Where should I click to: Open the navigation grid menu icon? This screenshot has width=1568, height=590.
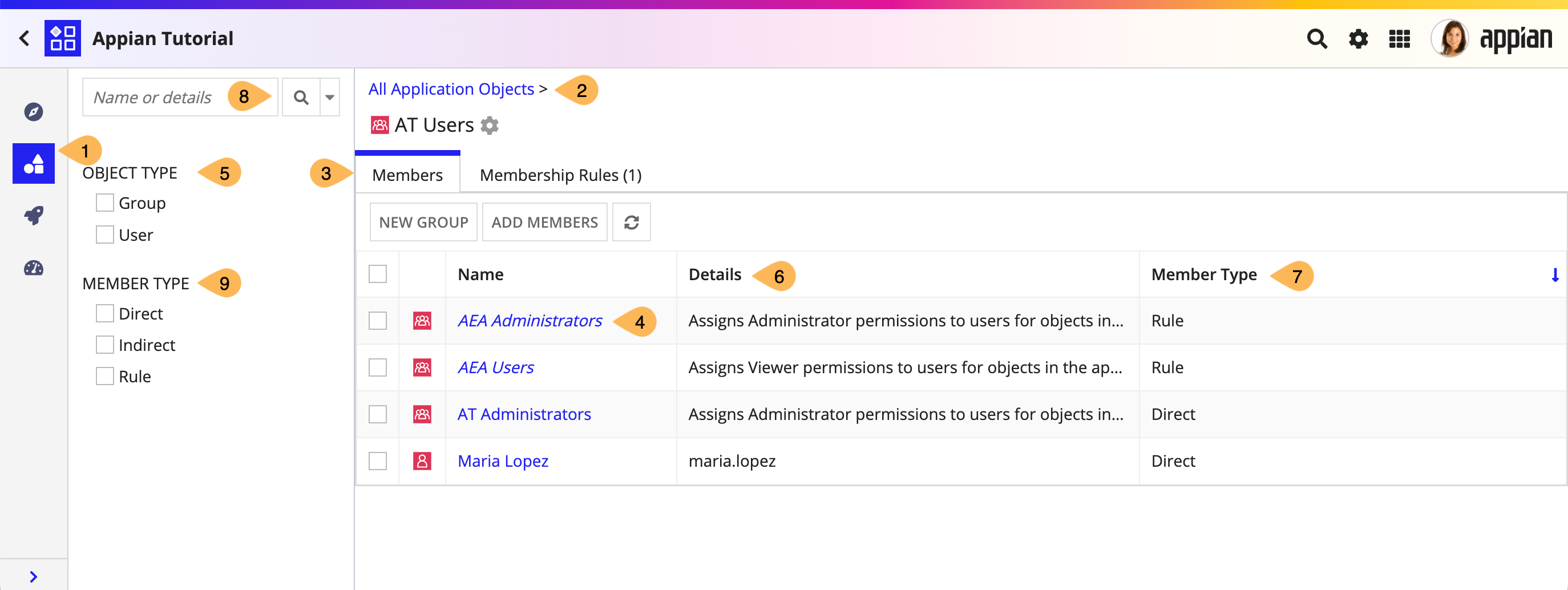(x=1400, y=39)
